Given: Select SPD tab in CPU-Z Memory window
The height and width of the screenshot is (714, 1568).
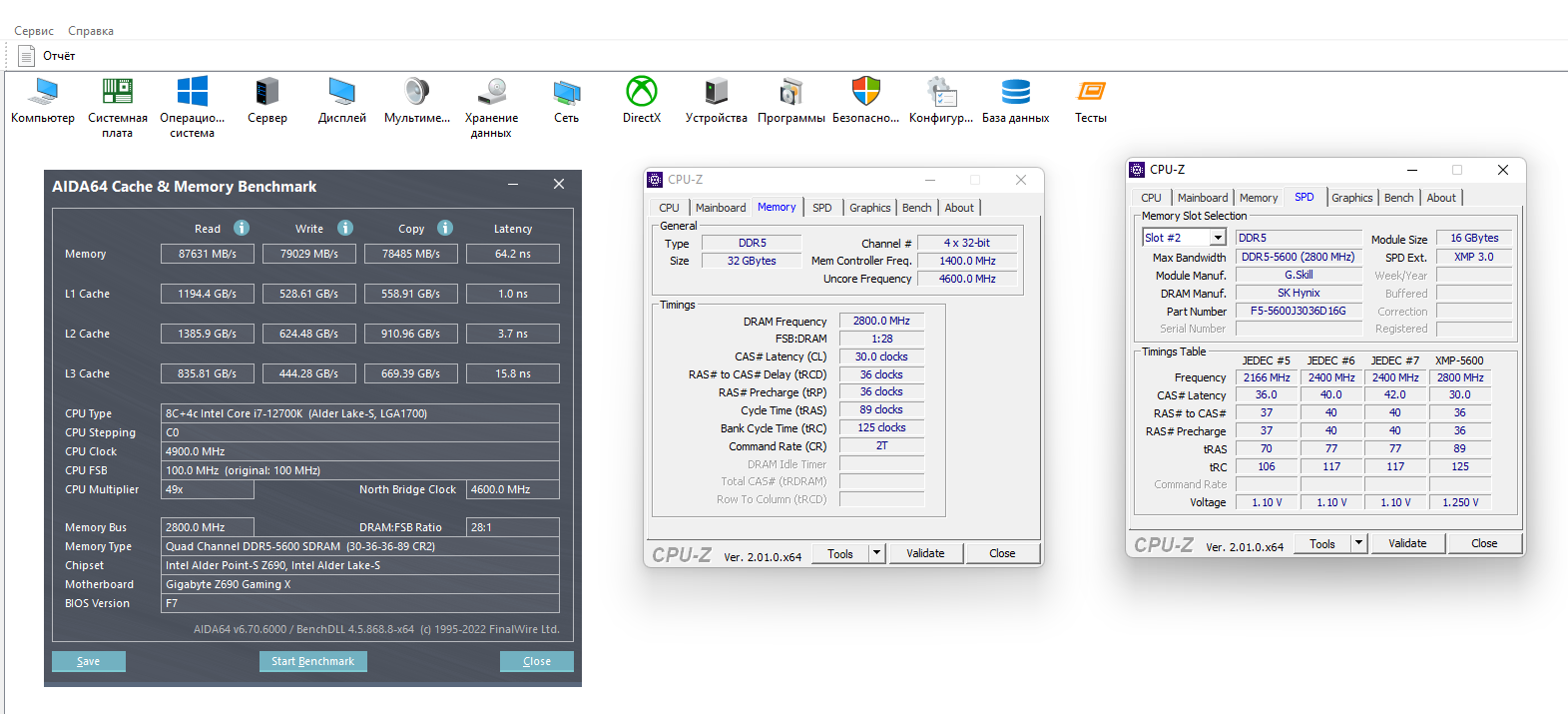Looking at the screenshot, I should pos(821,208).
